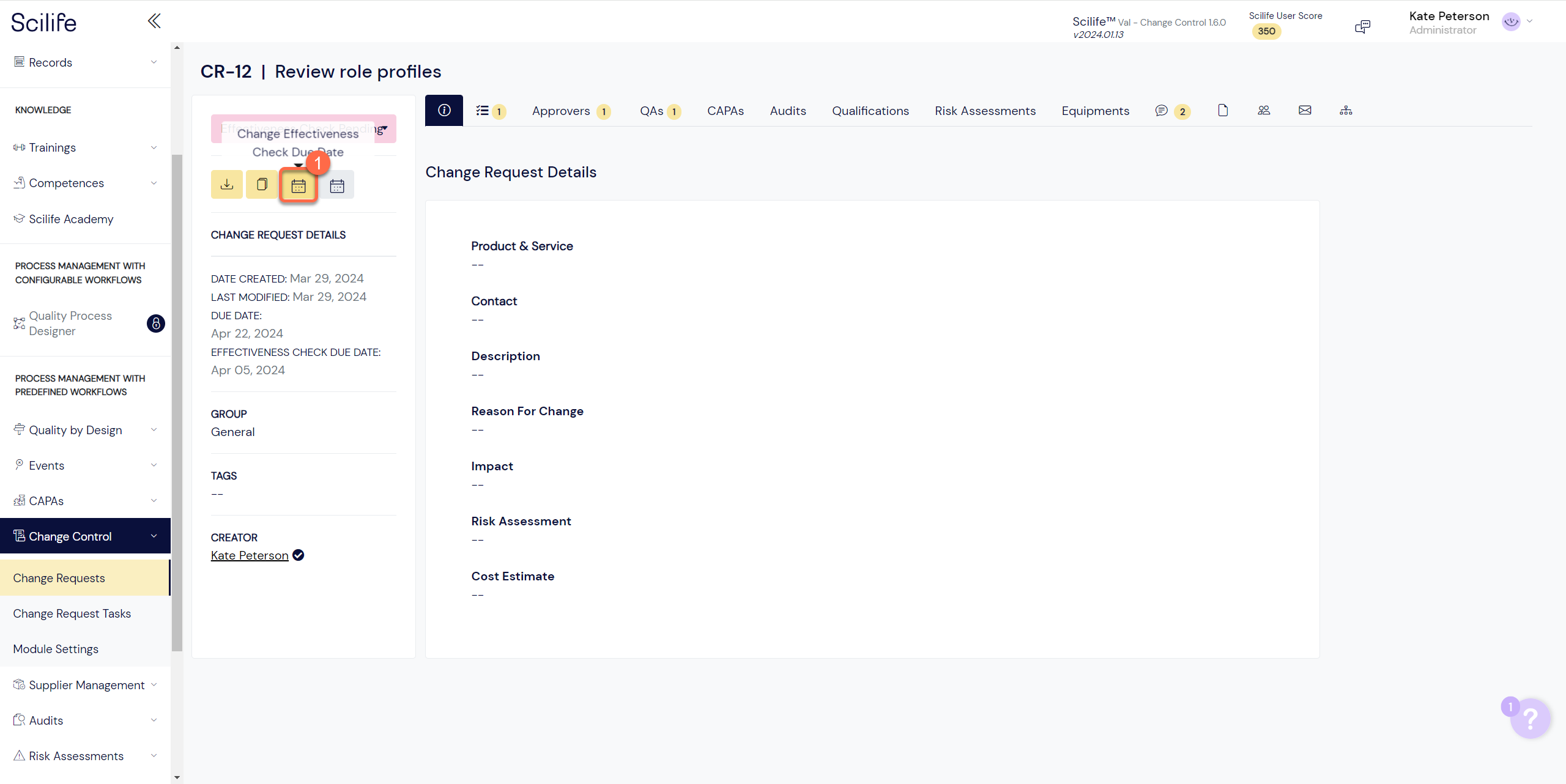Viewport: 1566px width, 784px height.
Task: Open the hierarchy diagram tab icon
Action: (x=1346, y=111)
